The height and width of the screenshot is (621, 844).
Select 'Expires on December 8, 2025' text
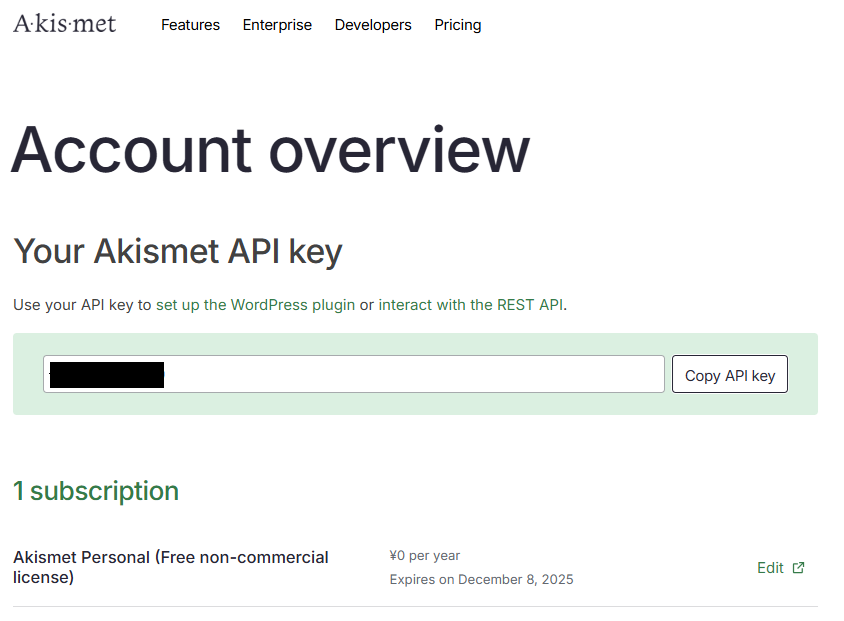[482, 580]
